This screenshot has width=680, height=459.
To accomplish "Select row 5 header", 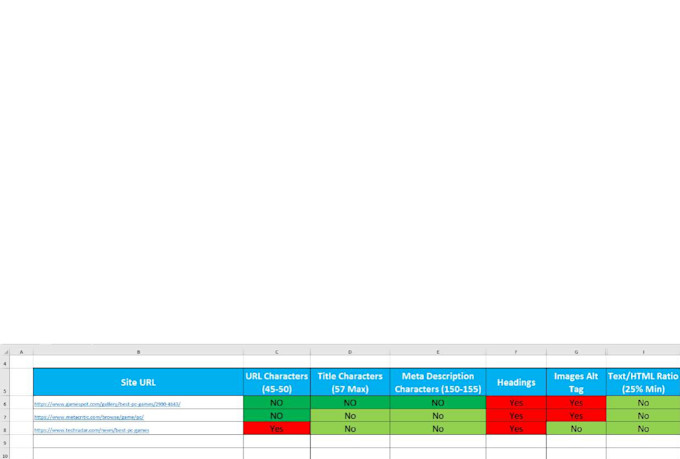I will click(x=5, y=382).
